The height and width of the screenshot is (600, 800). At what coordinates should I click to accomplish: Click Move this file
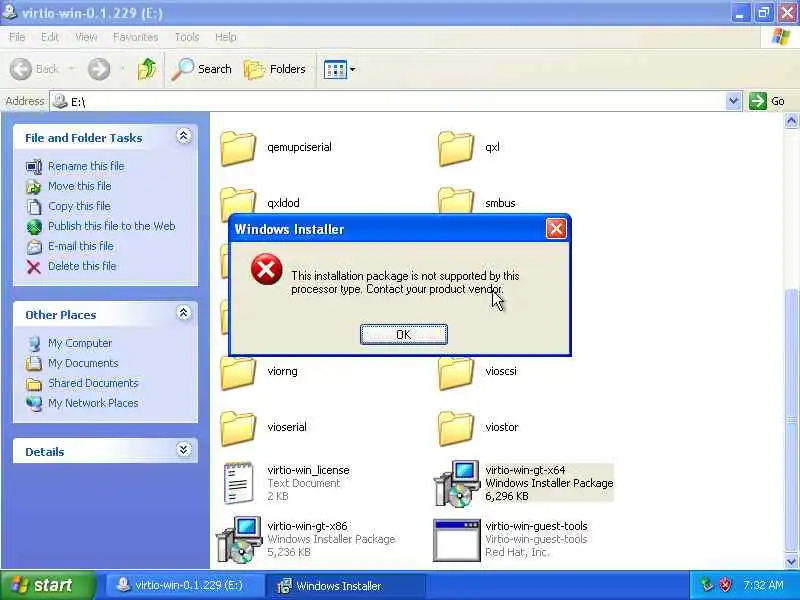pos(80,186)
